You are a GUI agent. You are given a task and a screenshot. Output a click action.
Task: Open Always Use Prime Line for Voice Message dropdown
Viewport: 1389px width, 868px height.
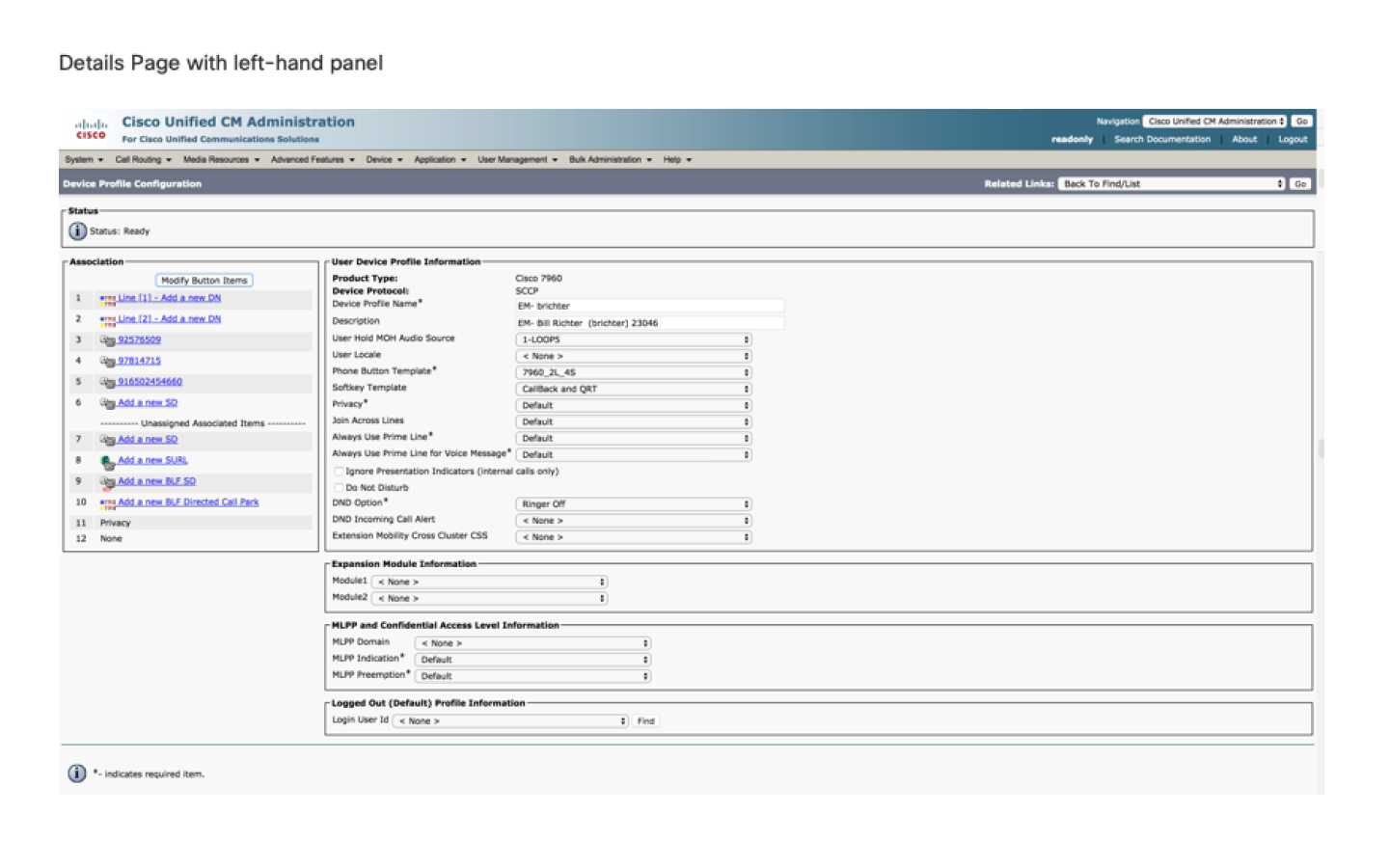coord(633,454)
